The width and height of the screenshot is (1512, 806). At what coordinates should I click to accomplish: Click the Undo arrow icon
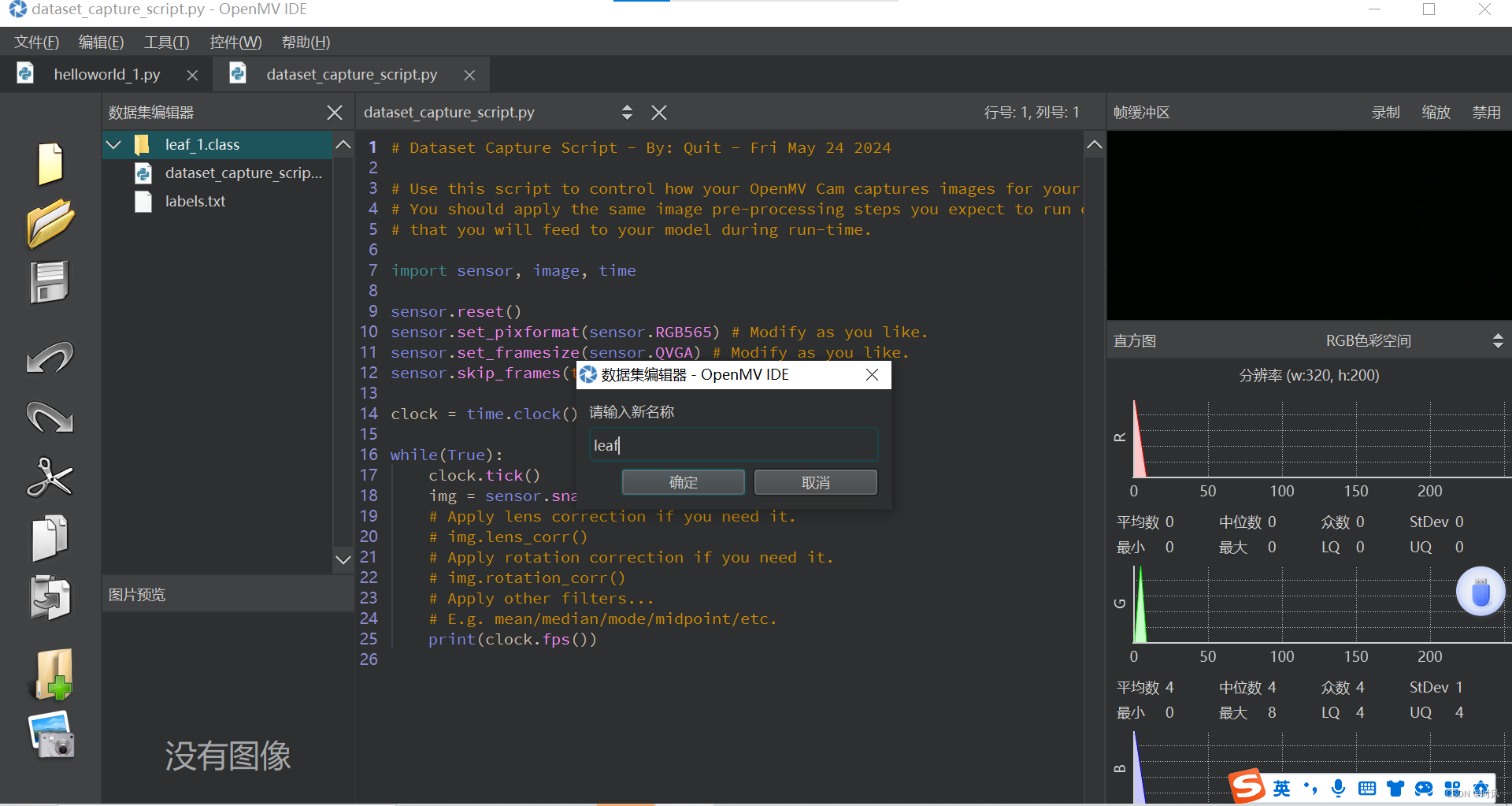tap(50, 357)
